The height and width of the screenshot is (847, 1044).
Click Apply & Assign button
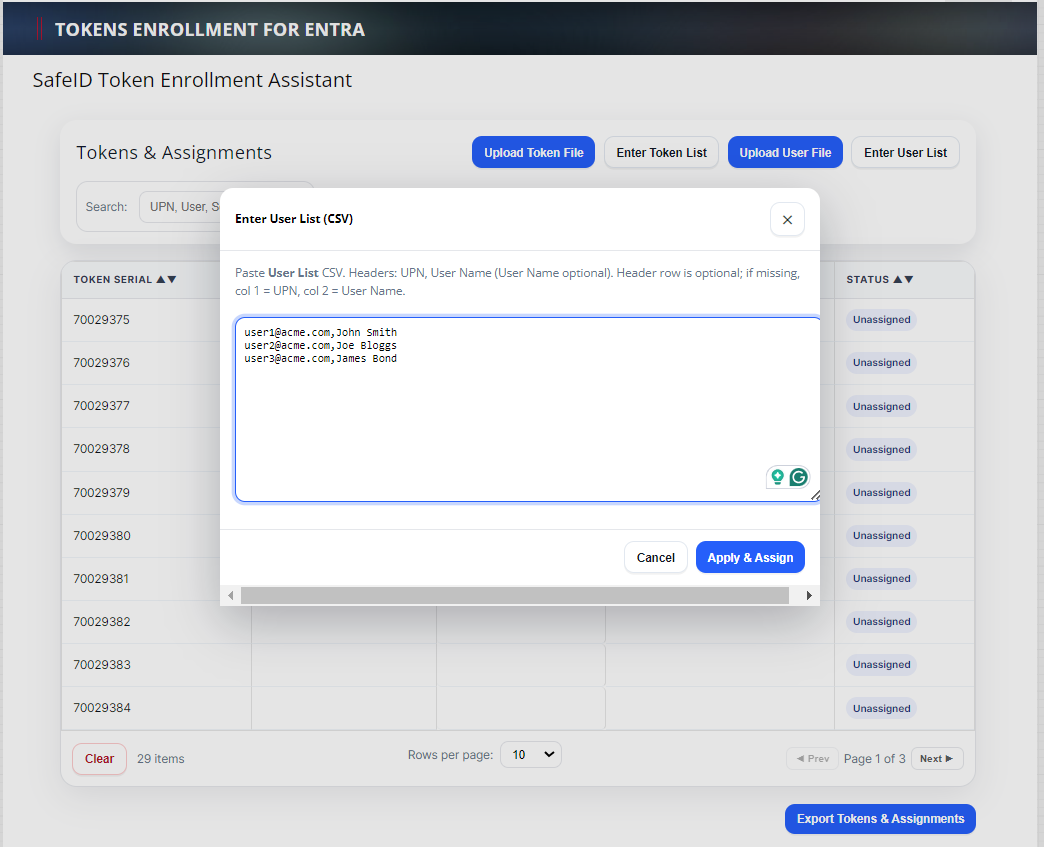coord(750,557)
